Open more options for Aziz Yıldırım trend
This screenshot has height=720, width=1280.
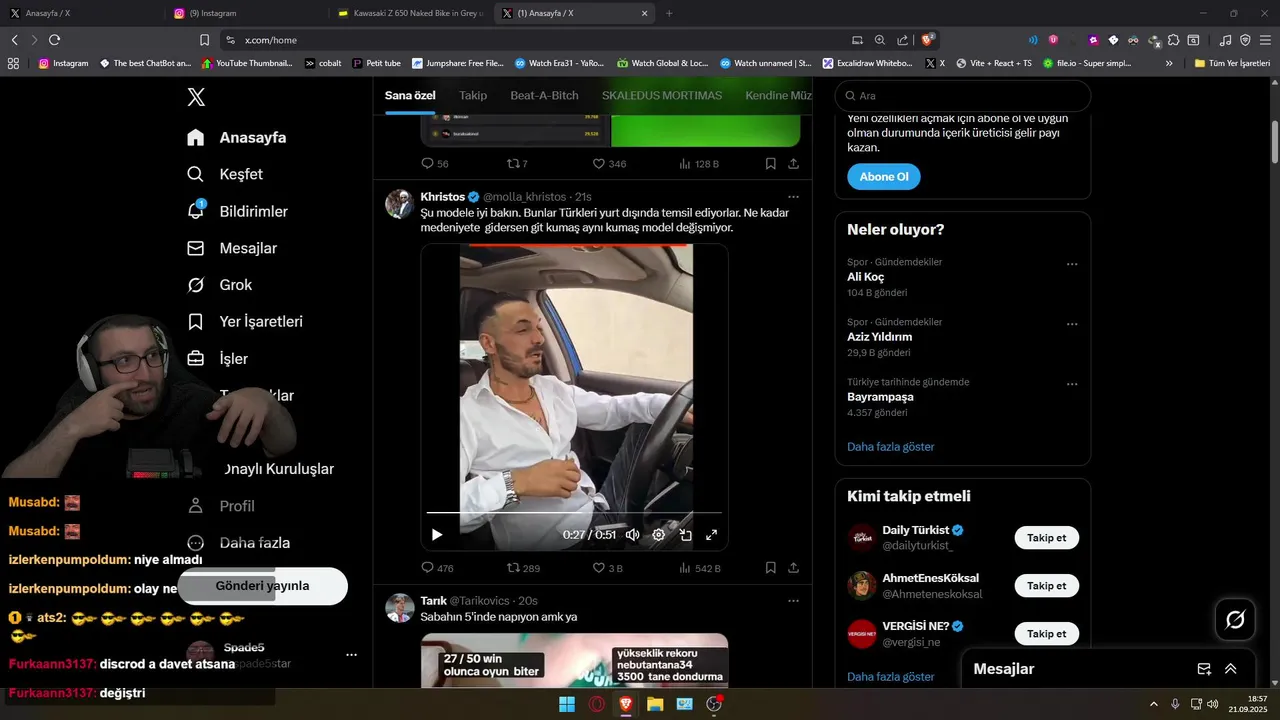1072,325
